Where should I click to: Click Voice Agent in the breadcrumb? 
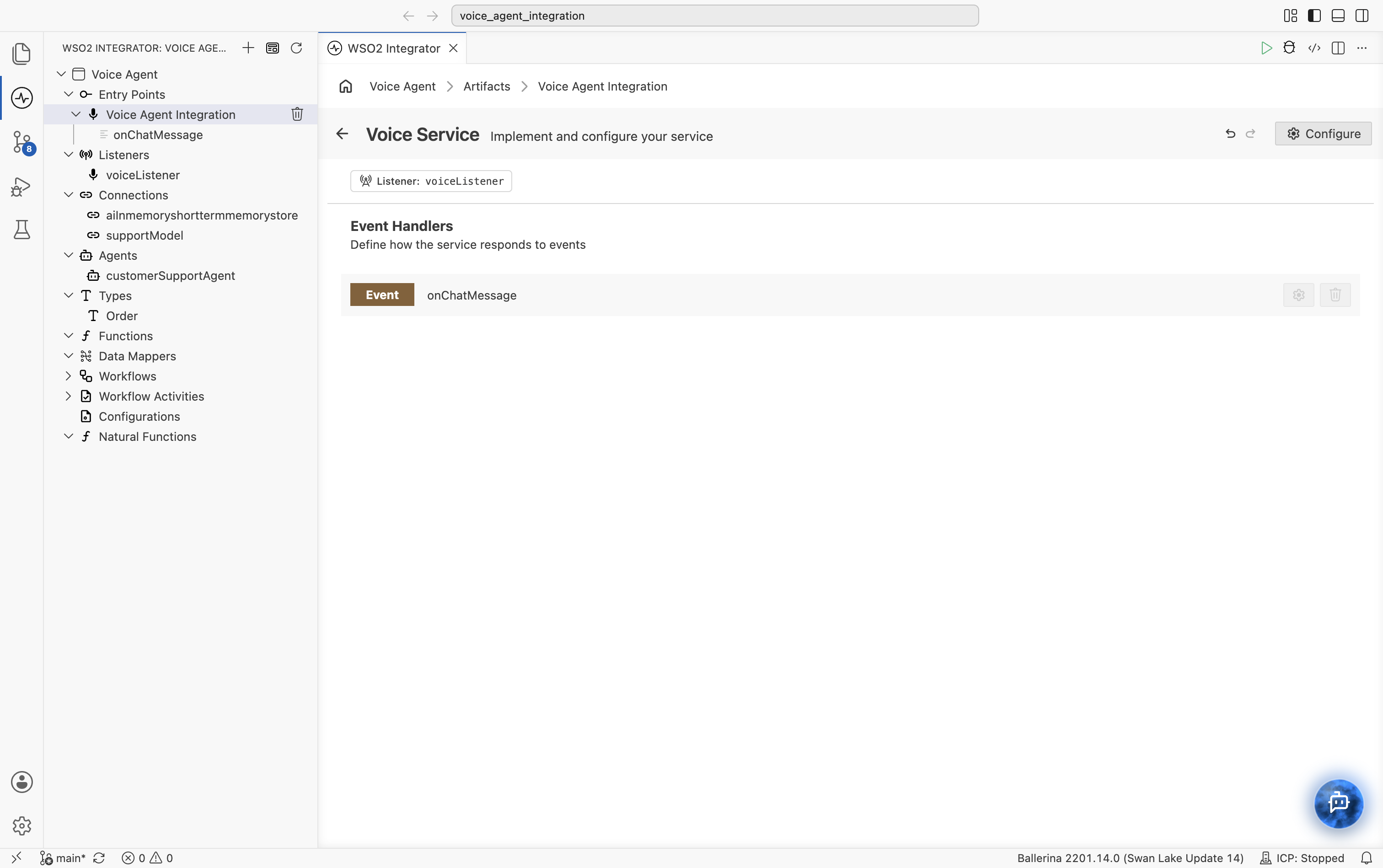(402, 86)
